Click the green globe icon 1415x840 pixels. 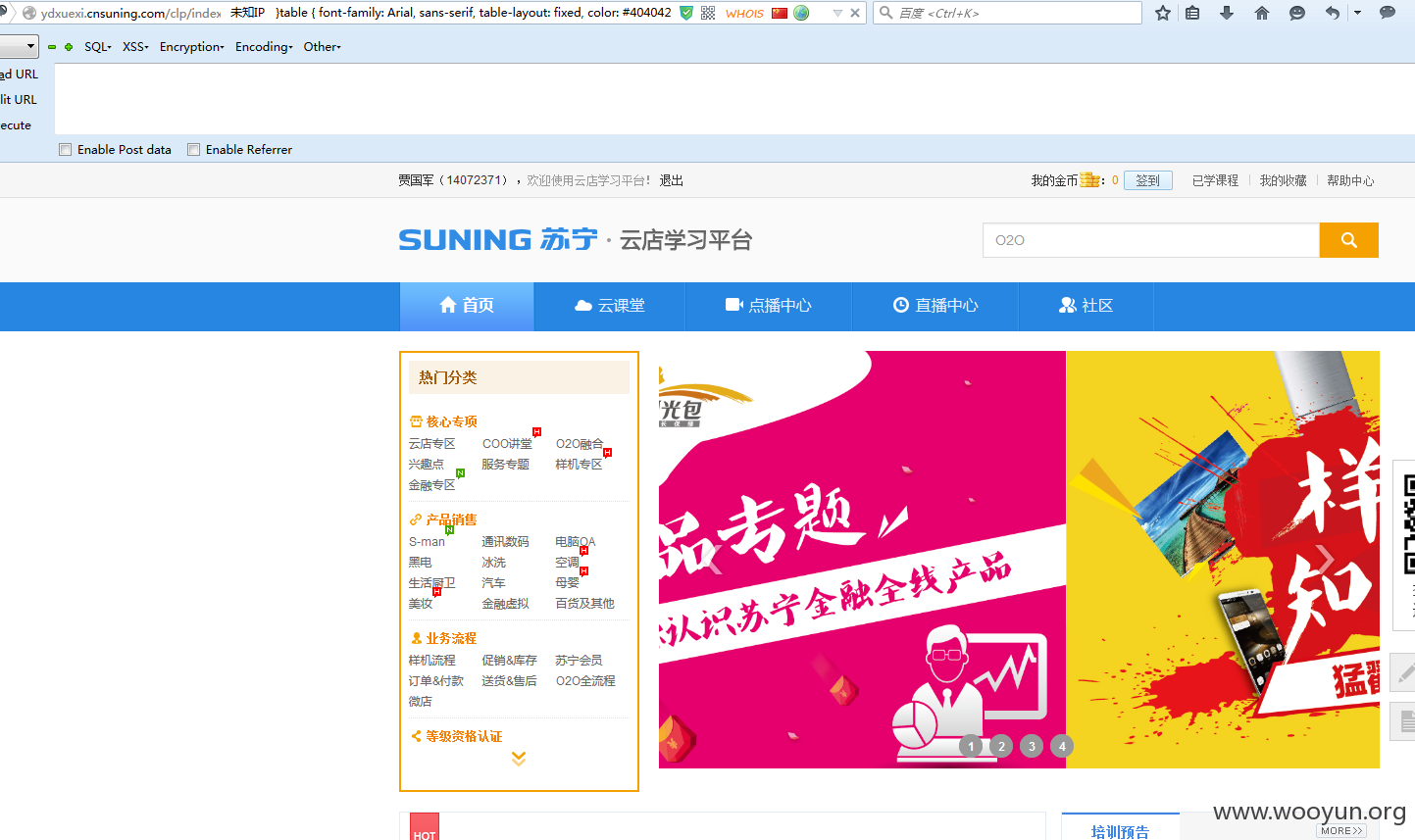[x=801, y=13]
